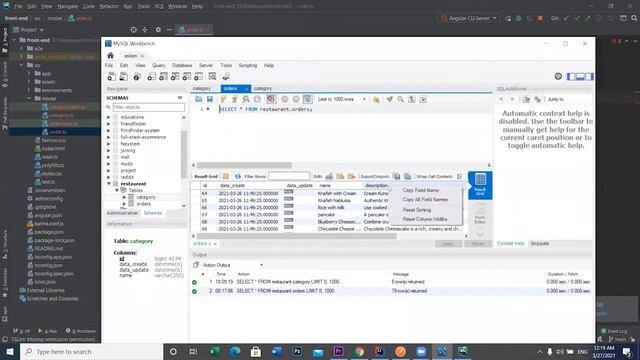Switch to the Form Editor side button

(480, 213)
